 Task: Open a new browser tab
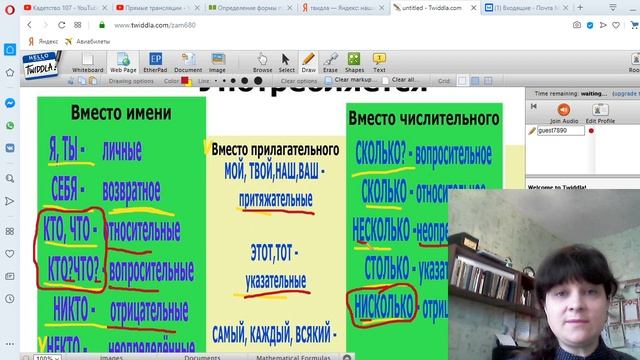point(580,7)
